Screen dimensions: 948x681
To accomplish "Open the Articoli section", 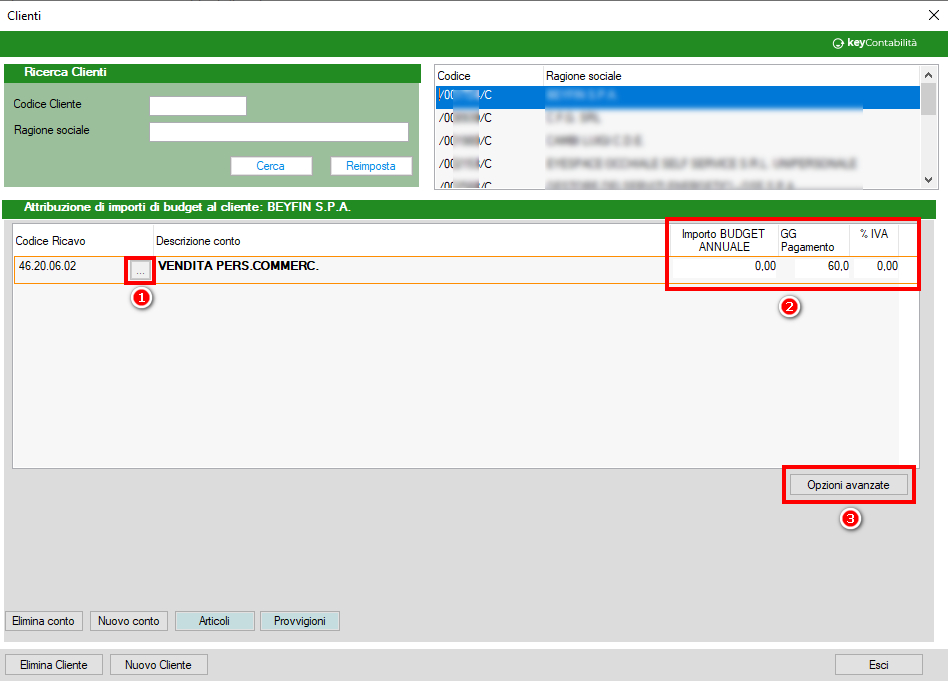I will tap(215, 621).
